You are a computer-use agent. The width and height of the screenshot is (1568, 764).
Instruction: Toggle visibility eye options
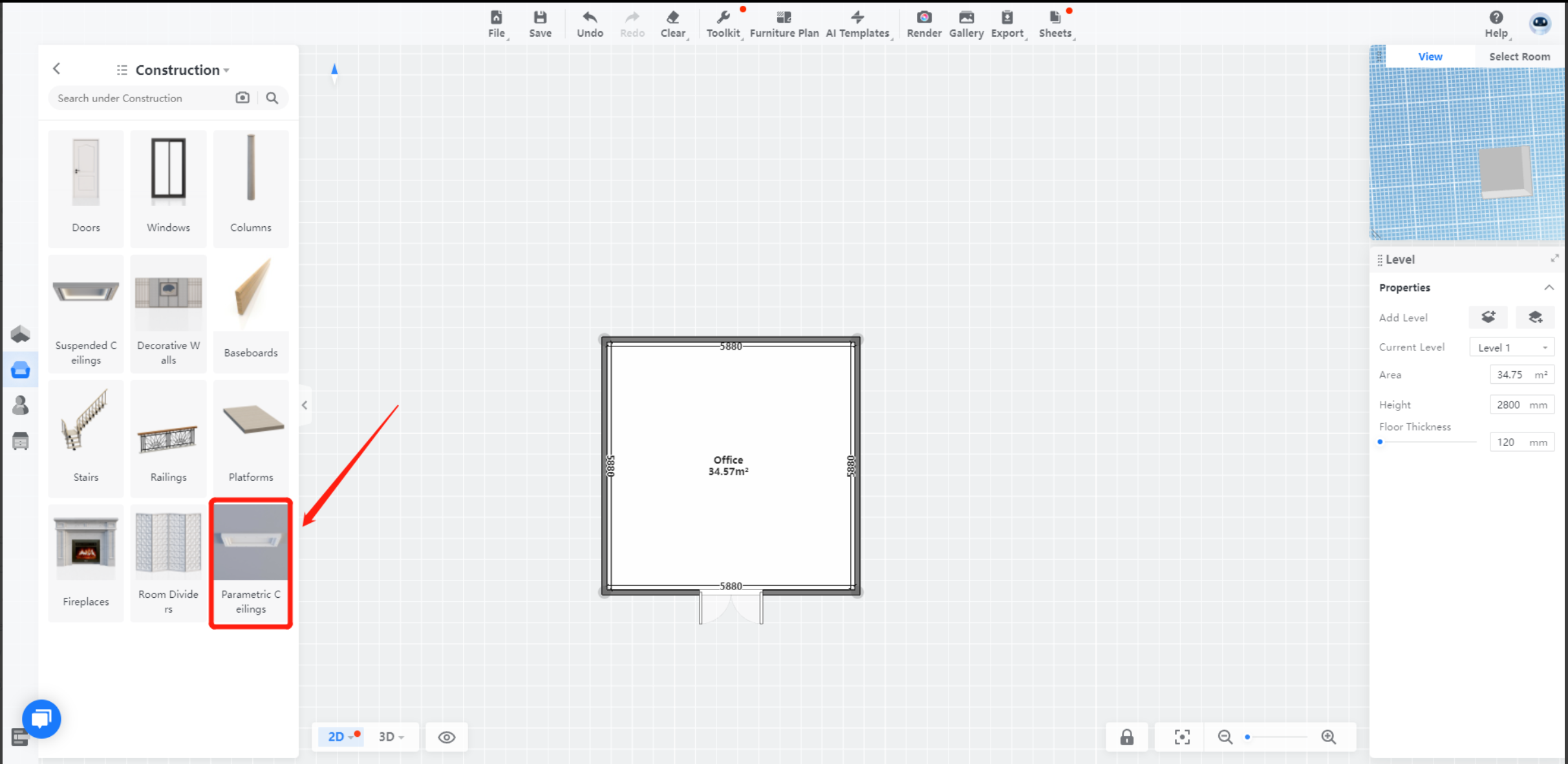[446, 737]
